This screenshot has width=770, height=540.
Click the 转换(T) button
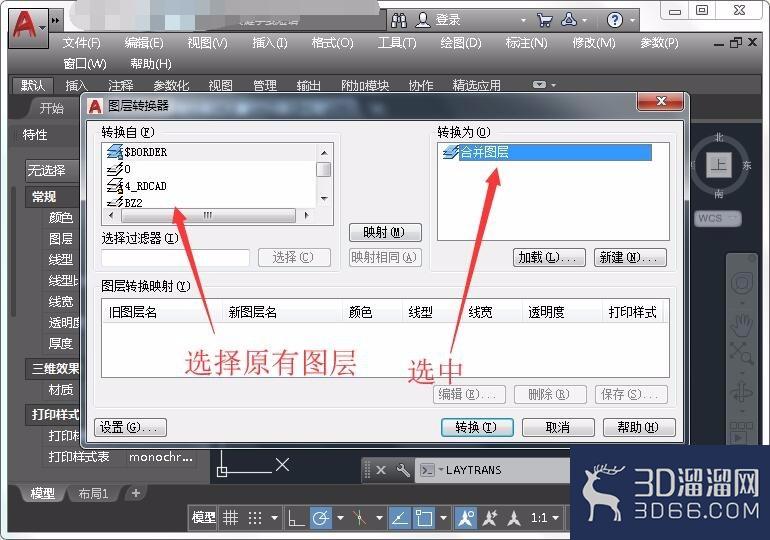(x=477, y=427)
